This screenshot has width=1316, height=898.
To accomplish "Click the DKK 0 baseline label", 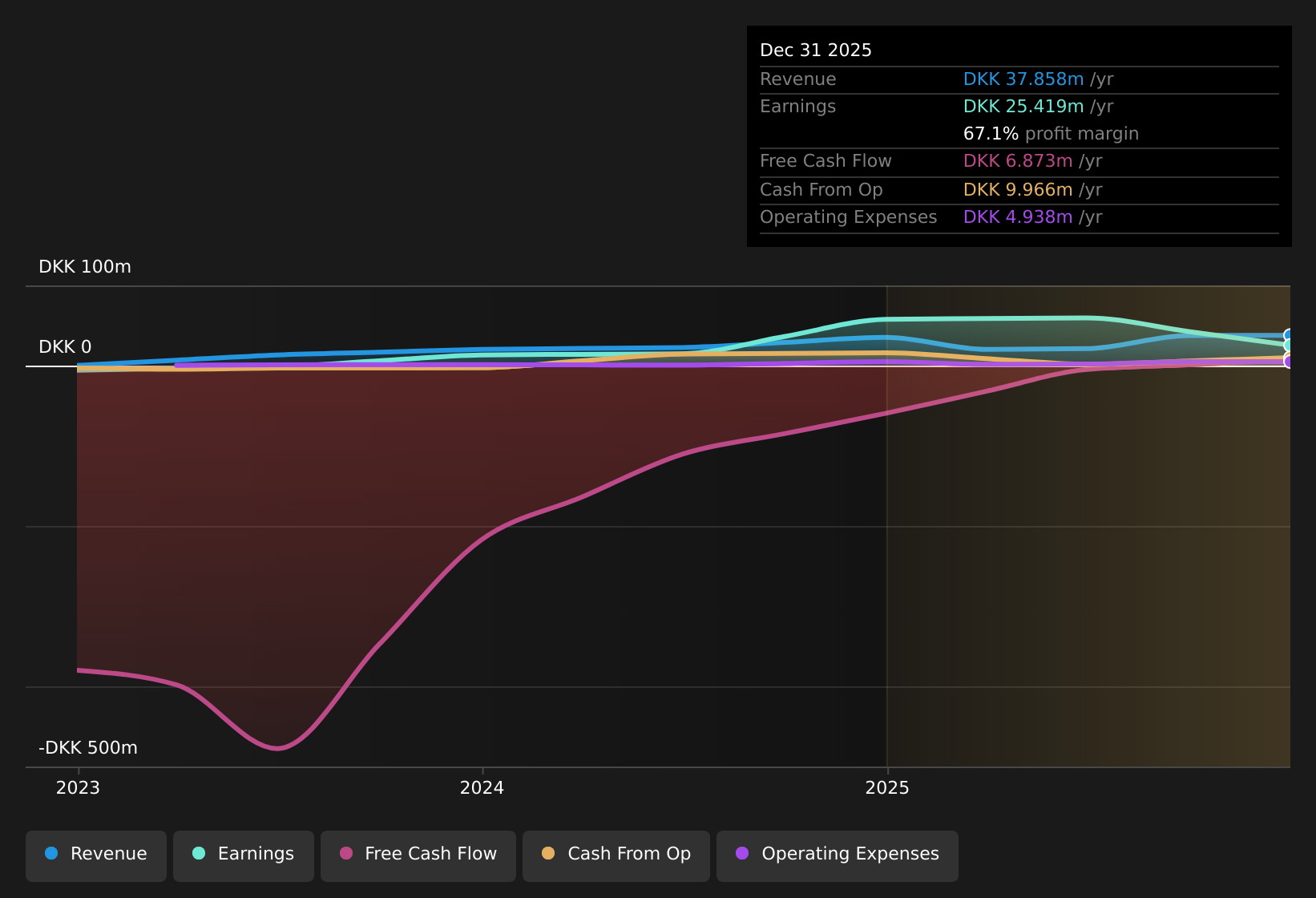I will coord(65,347).
